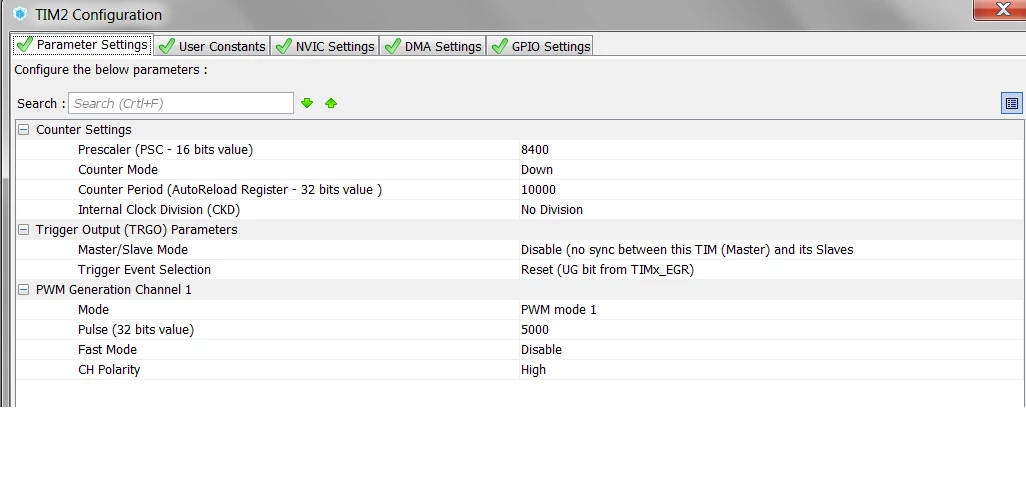The height and width of the screenshot is (497, 1026).
Task: Select the Counter Period (AutoReload Register) label
Action: [x=230, y=190]
